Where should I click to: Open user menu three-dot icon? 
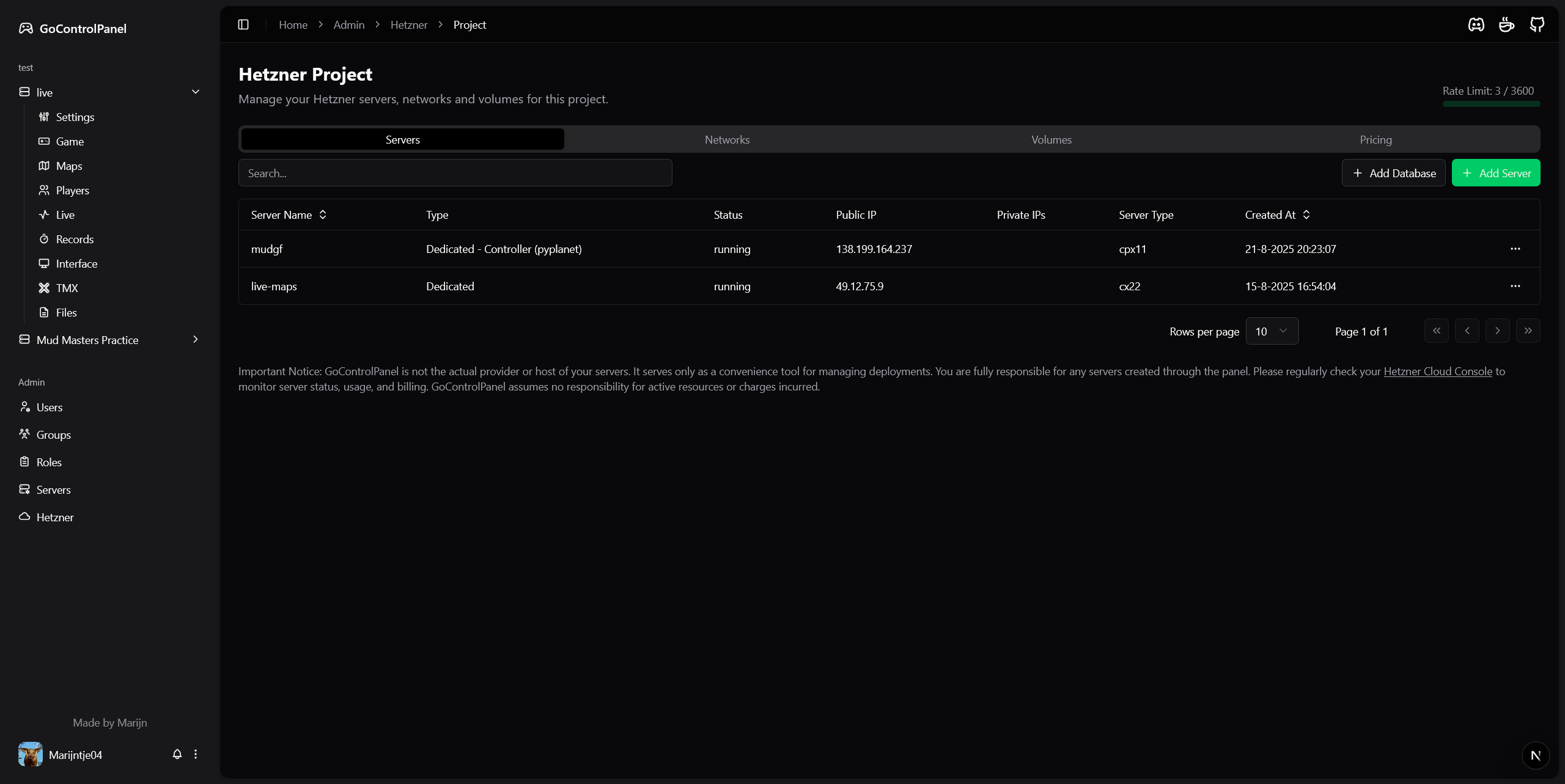[196, 754]
